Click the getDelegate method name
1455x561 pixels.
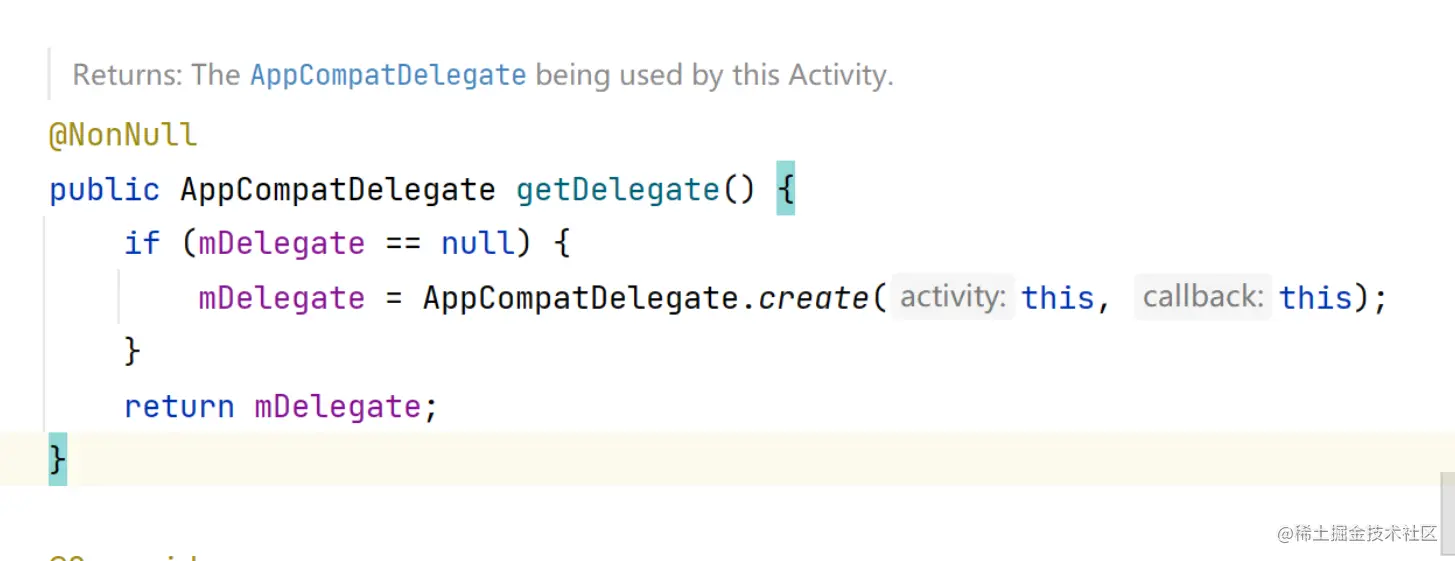pyautogui.click(x=618, y=189)
